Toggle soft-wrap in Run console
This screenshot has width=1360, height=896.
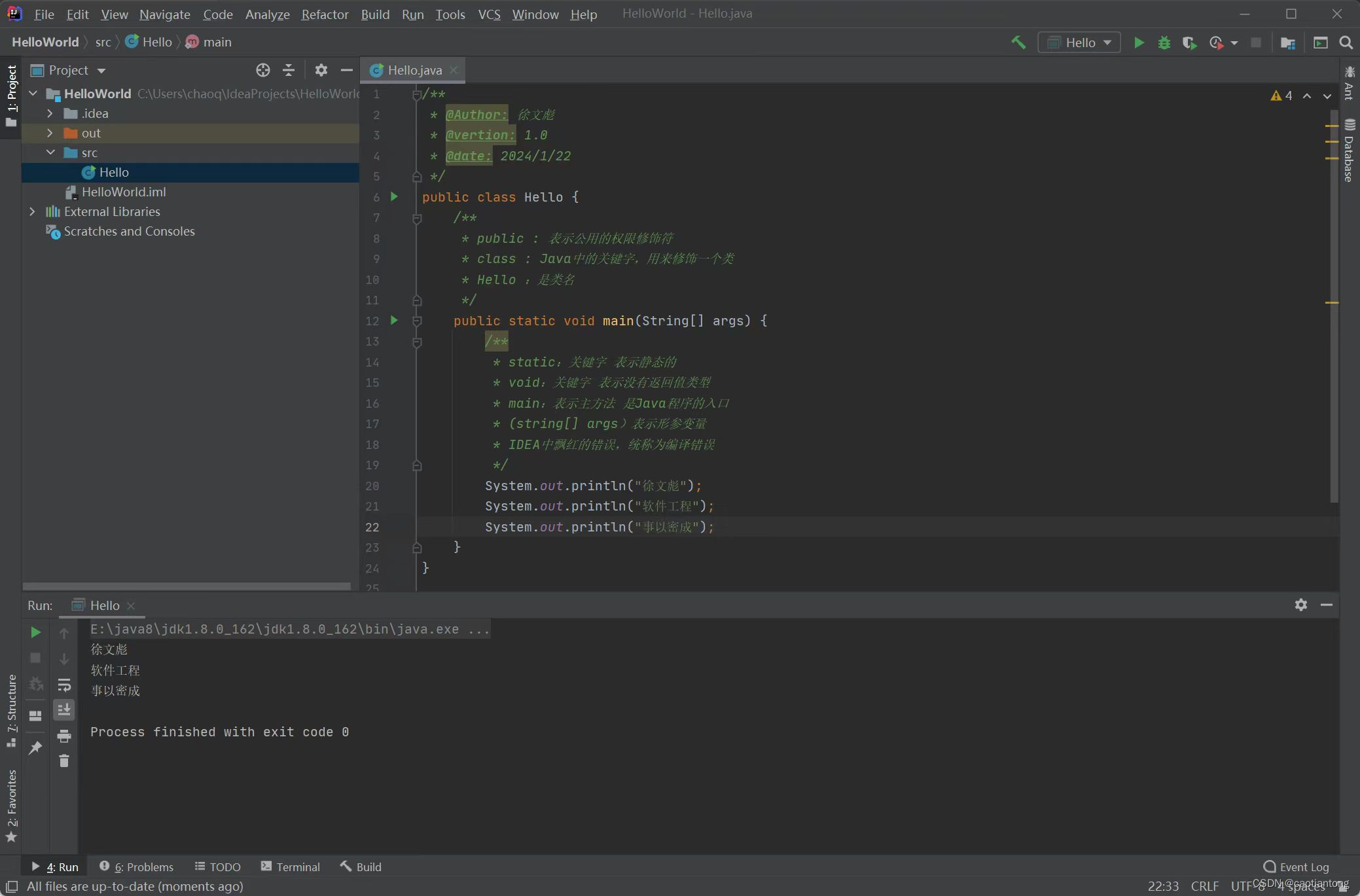pyautogui.click(x=64, y=685)
